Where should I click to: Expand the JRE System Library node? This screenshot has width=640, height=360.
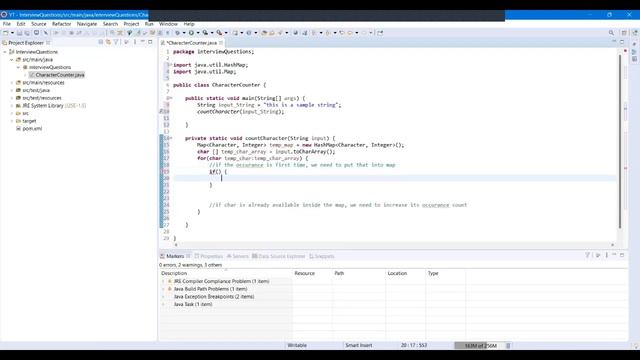(12, 106)
